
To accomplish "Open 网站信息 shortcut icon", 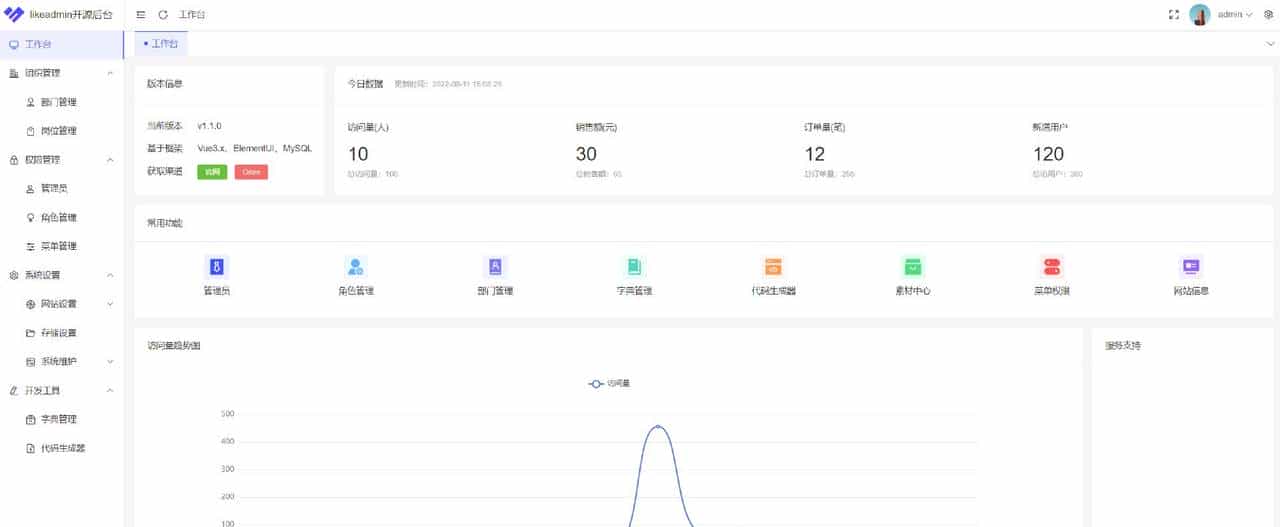I will (x=1191, y=267).
